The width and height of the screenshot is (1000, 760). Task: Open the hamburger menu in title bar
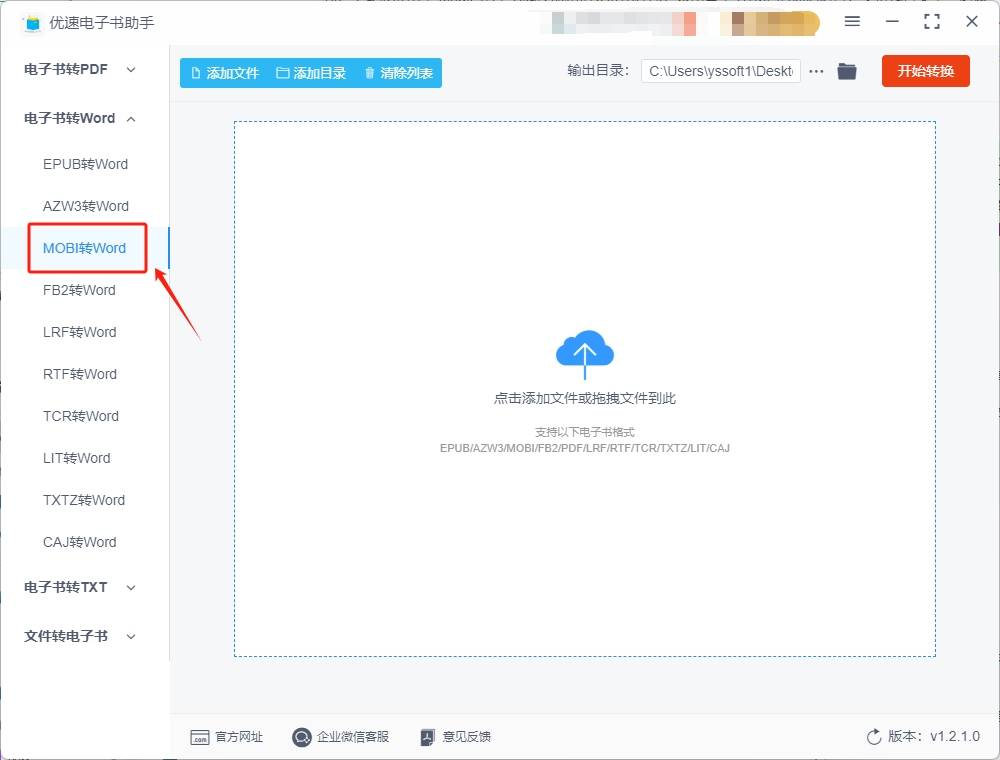852,22
